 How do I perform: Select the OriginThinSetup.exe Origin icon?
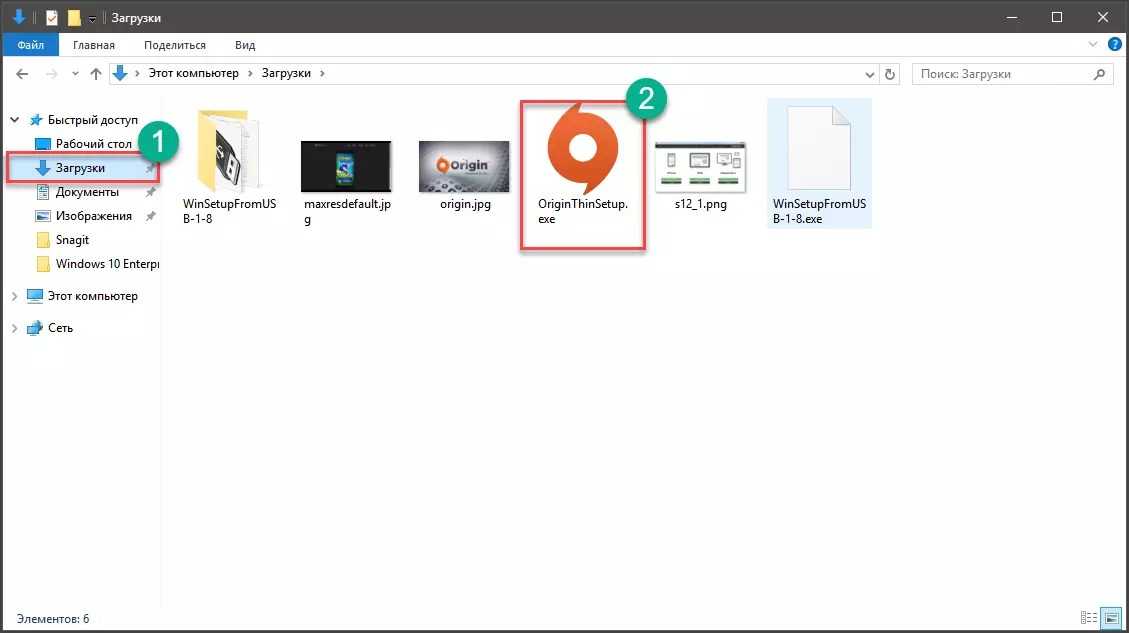tap(582, 149)
